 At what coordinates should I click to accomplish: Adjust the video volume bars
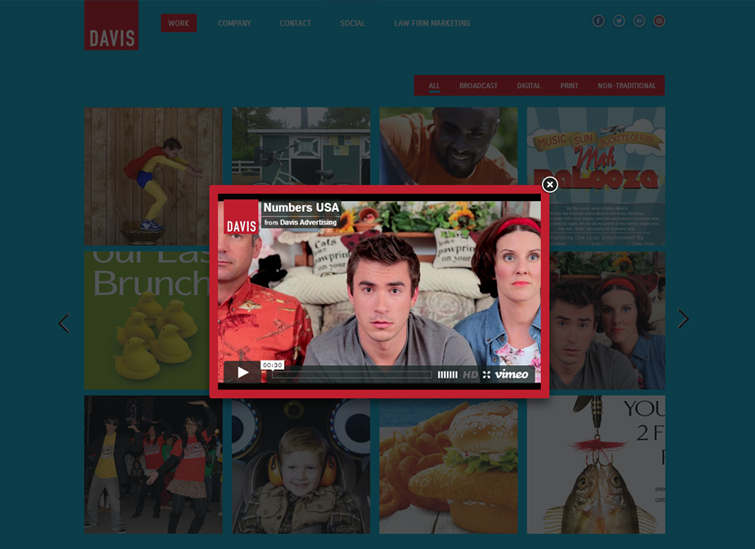pyautogui.click(x=447, y=375)
